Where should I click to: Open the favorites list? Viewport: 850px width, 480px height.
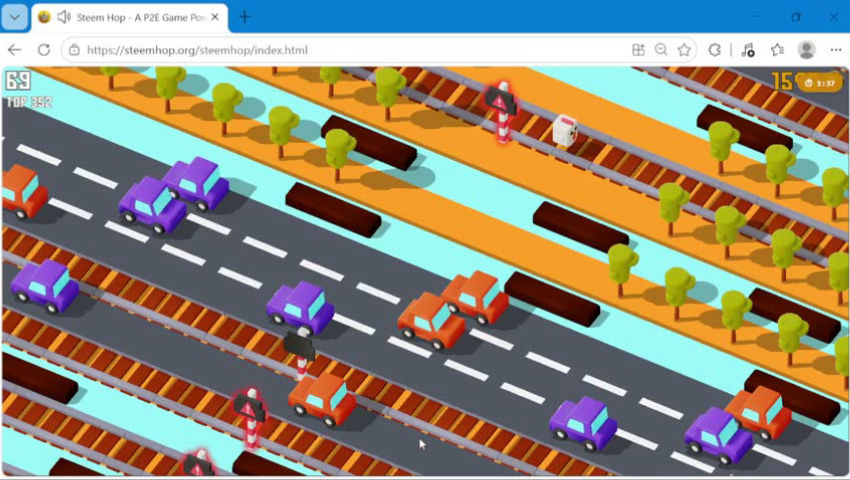coord(777,50)
